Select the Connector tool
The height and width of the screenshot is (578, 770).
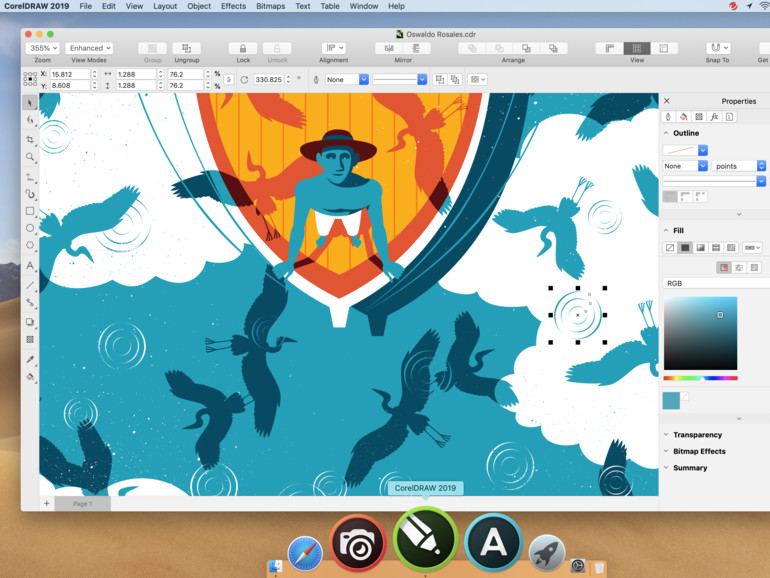click(30, 303)
